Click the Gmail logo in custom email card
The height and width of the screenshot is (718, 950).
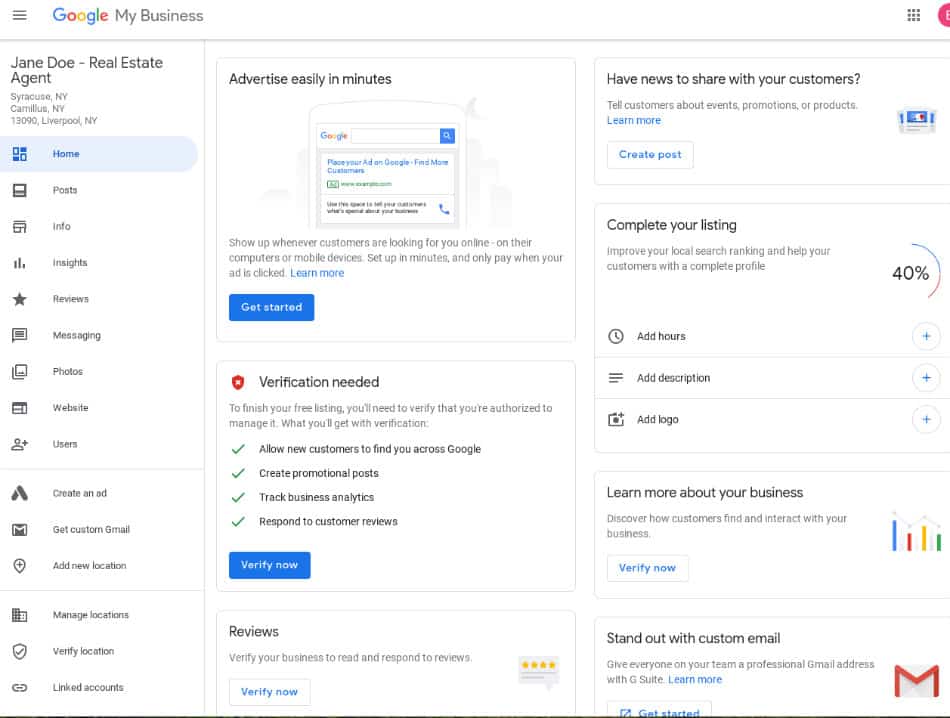[916, 680]
